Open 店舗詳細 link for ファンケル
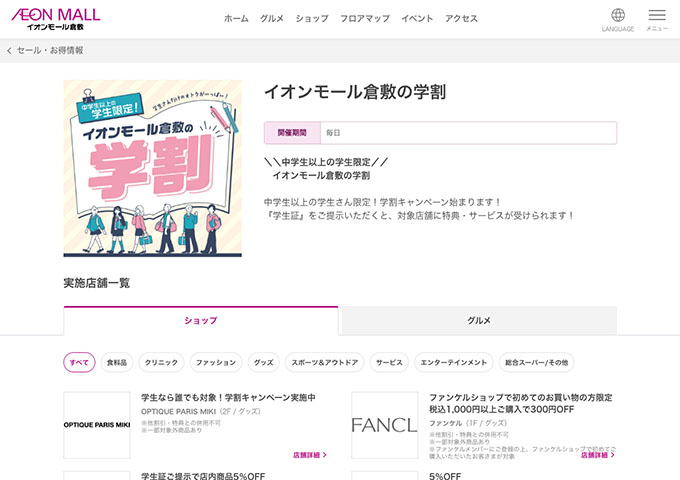Screen dimensions: 680x480 (x=598, y=455)
